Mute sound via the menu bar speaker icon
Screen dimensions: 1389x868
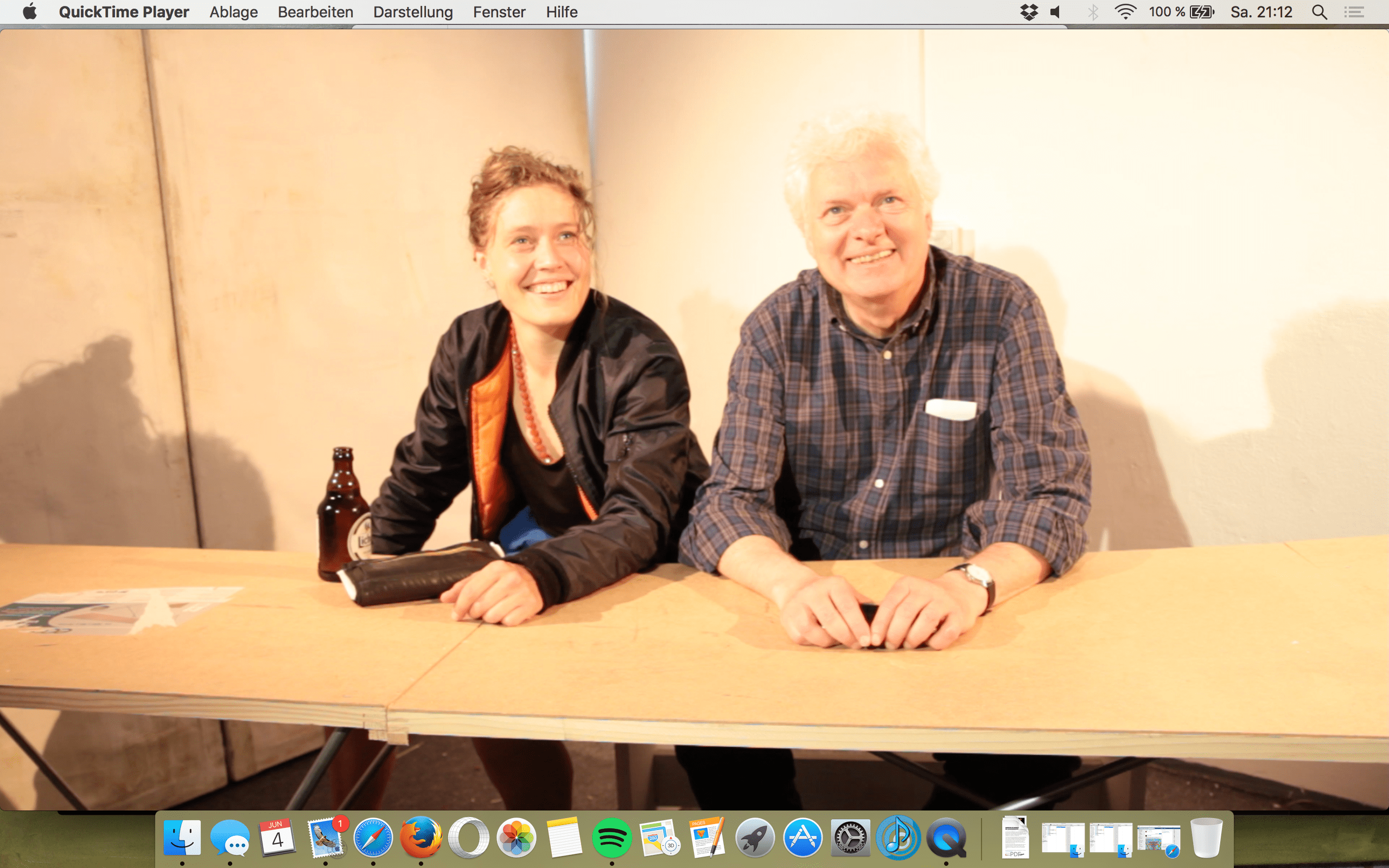(x=1054, y=11)
